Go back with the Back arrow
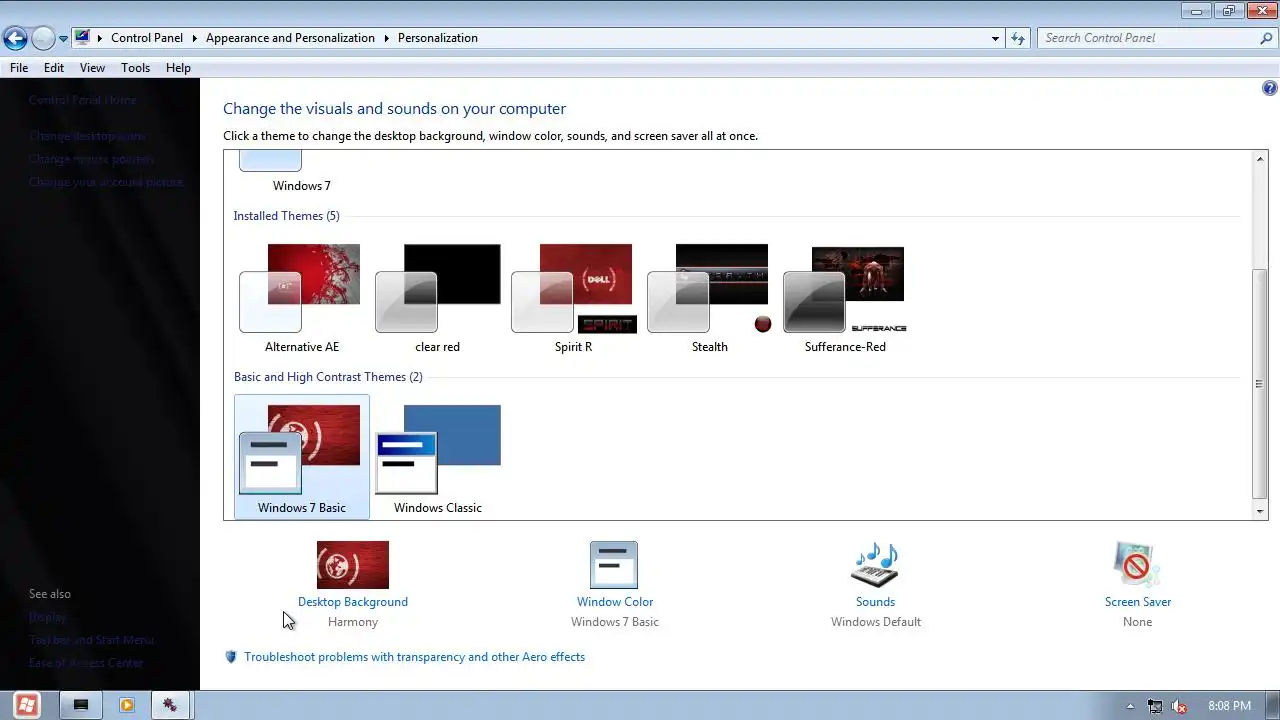Viewport: 1280px width, 720px height. pos(15,39)
